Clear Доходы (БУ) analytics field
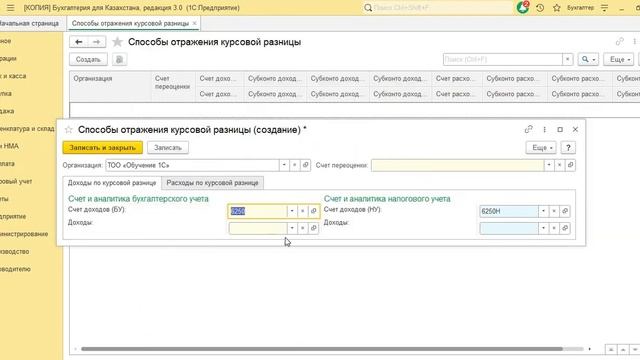This screenshot has height=360, width=640. (x=302, y=228)
